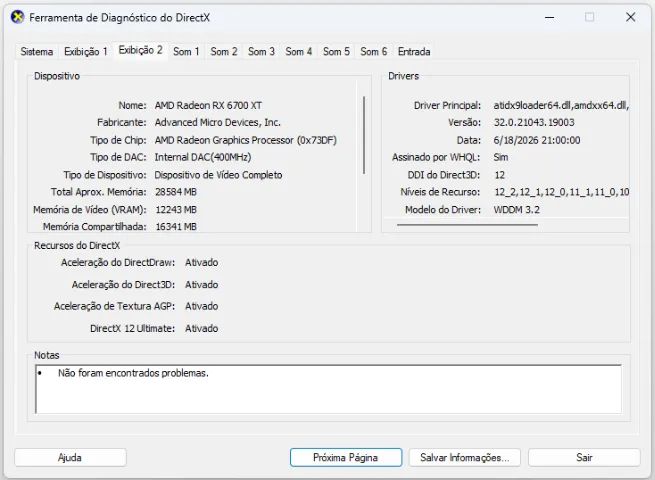Open the Som 1 tab
Screen dimensions: 655x480
[x=186, y=52]
